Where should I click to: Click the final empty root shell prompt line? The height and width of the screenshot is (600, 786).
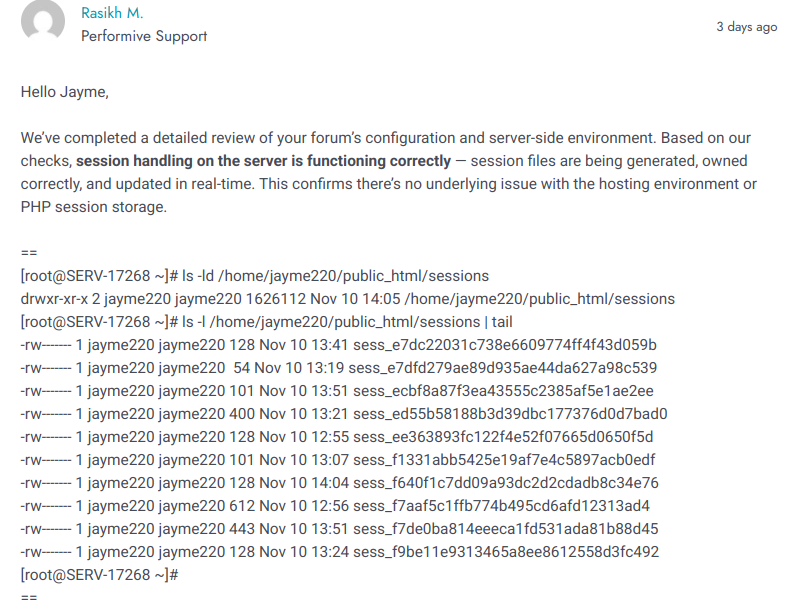tap(99, 575)
